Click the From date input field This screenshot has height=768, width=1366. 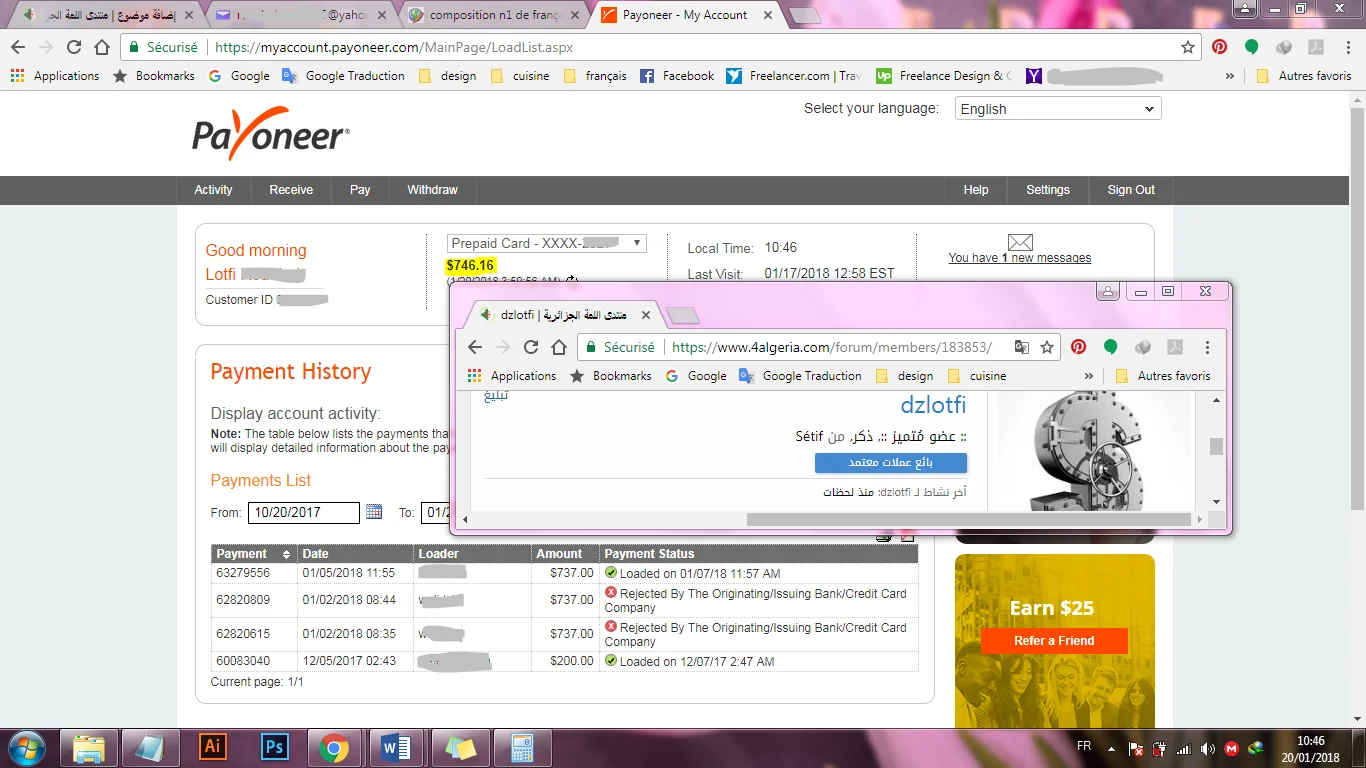[x=303, y=513]
